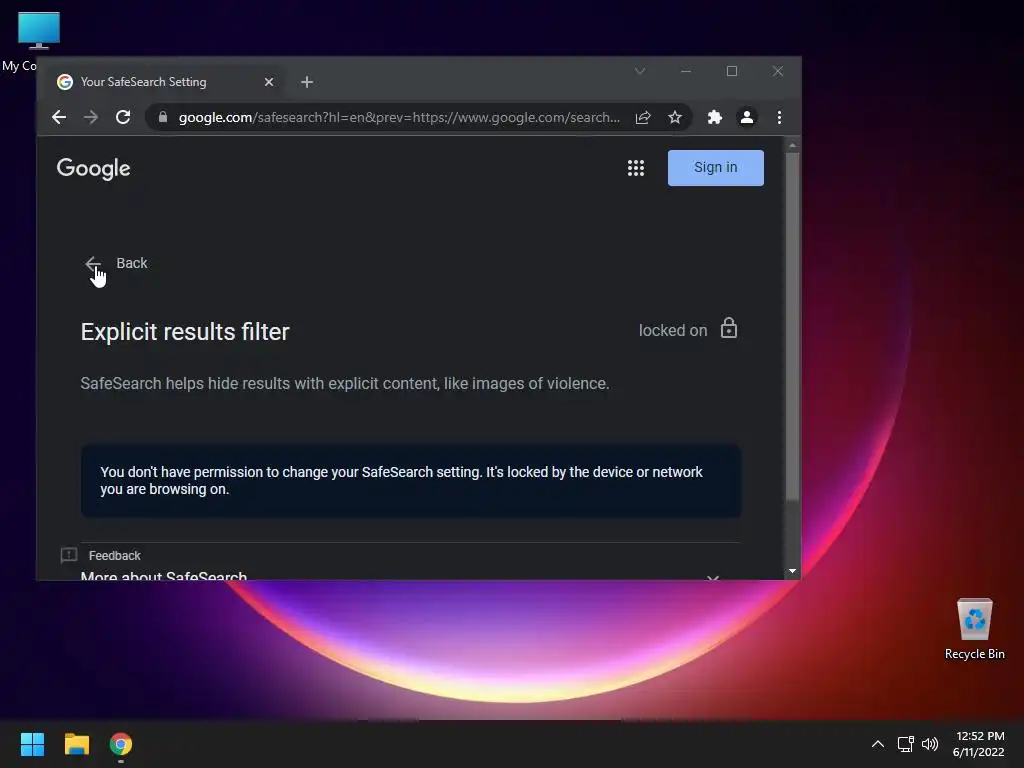Open the Google apps grid
The width and height of the screenshot is (1024, 768).
pyautogui.click(x=635, y=168)
